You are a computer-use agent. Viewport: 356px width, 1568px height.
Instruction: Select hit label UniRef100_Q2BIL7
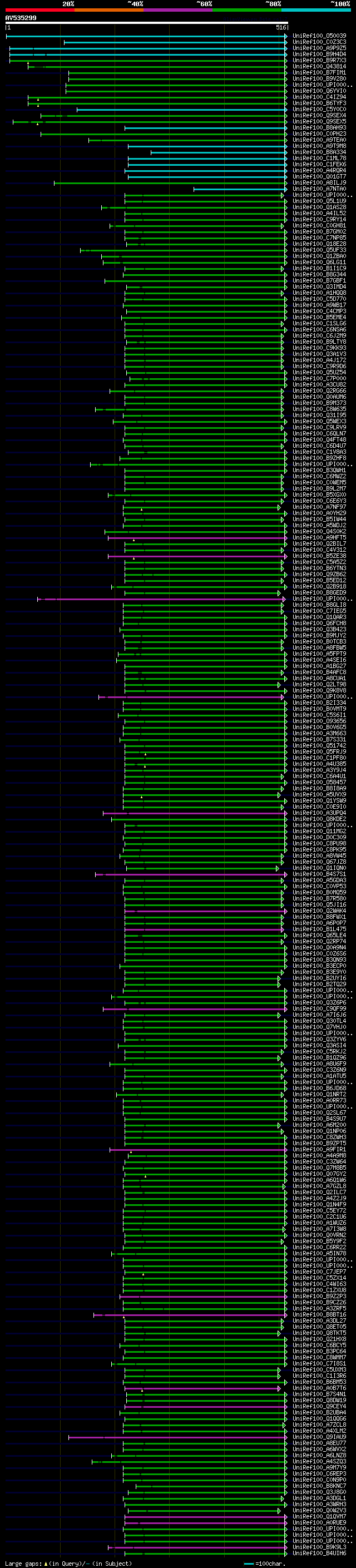pyautogui.click(x=319, y=543)
